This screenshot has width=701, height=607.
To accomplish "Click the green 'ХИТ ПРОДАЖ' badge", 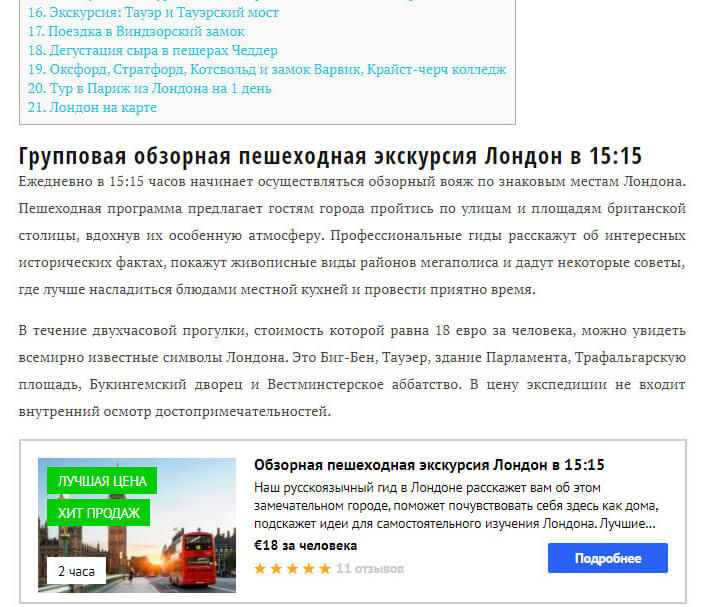I will click(98, 513).
